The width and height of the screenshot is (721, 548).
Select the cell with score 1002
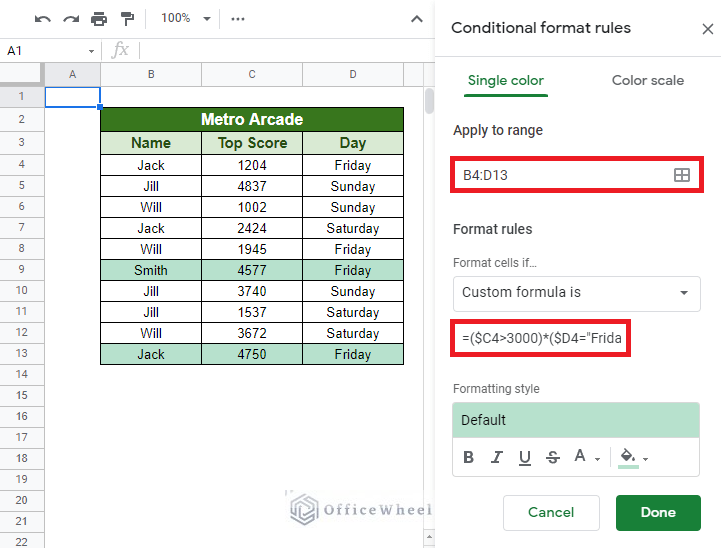252,207
